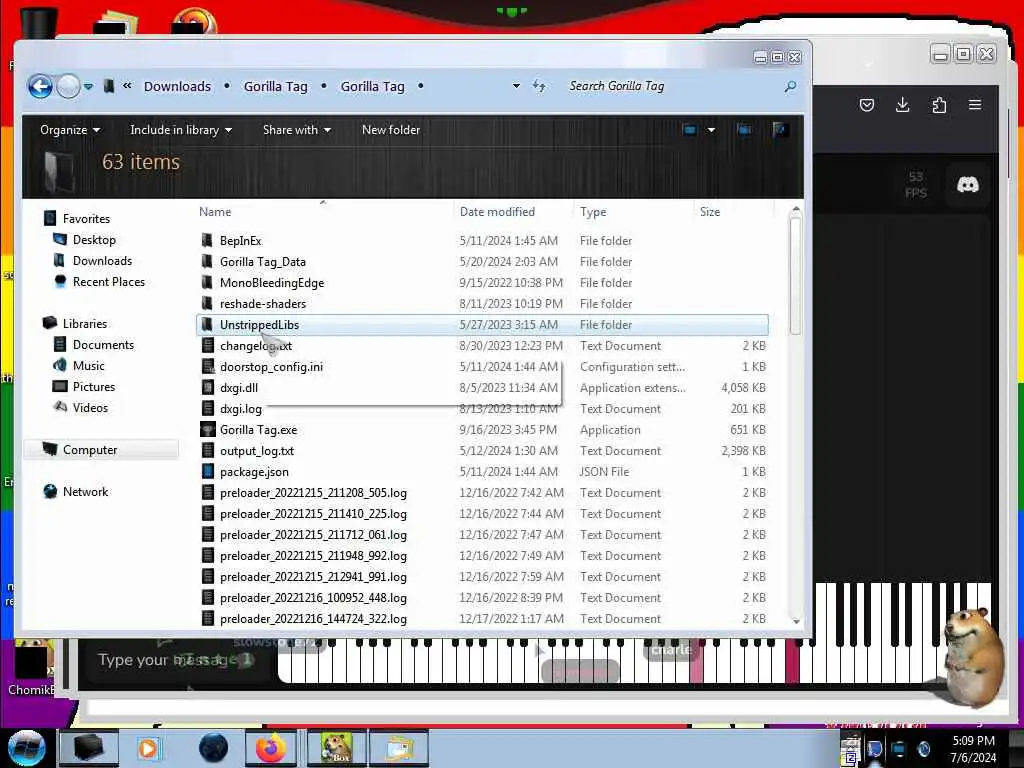
Task: Select the MonoBleedingEdge folder icon
Action: click(x=207, y=282)
